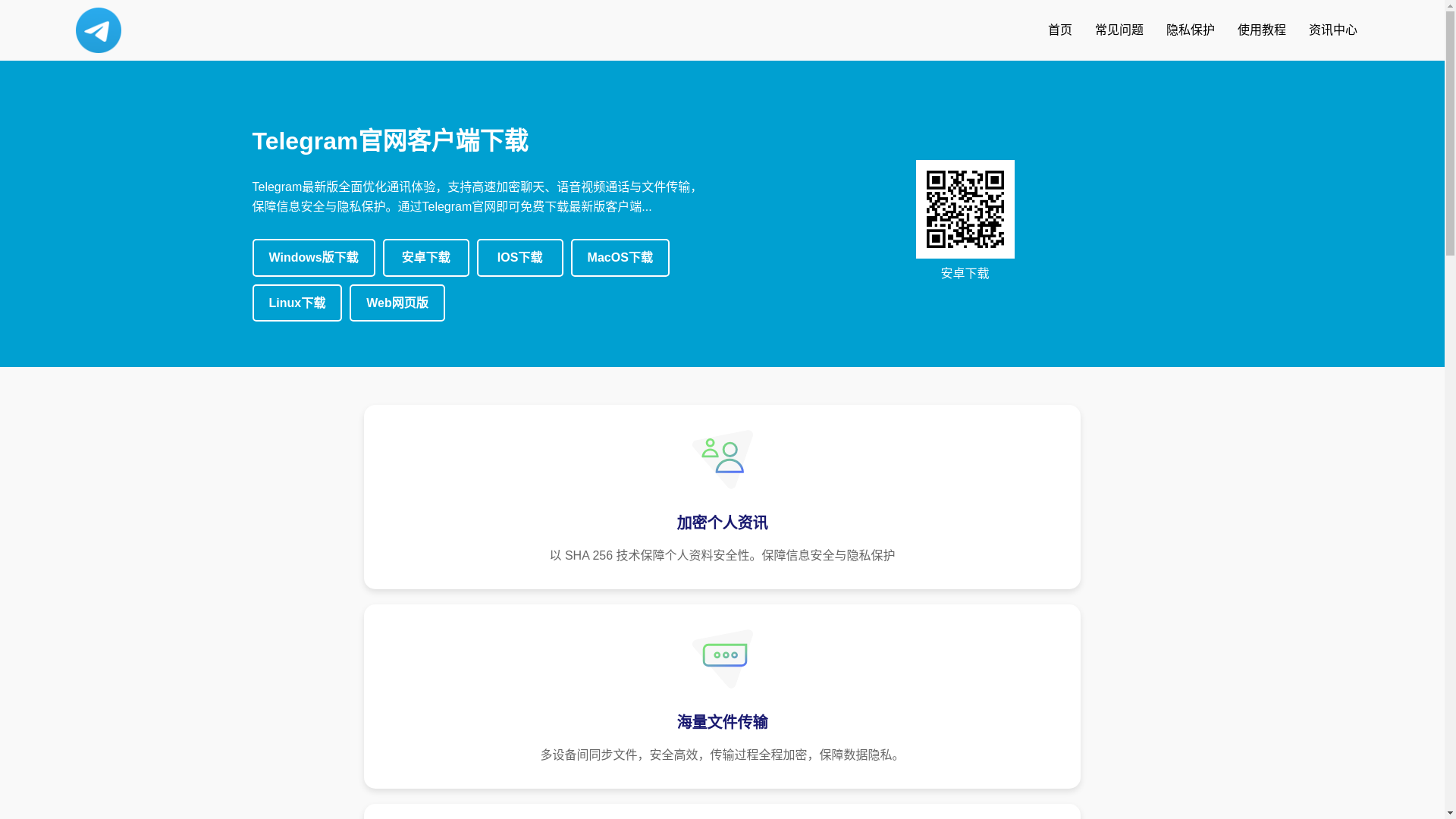Go to 隐私保护 page
1456x819 pixels.
pyautogui.click(x=1190, y=30)
